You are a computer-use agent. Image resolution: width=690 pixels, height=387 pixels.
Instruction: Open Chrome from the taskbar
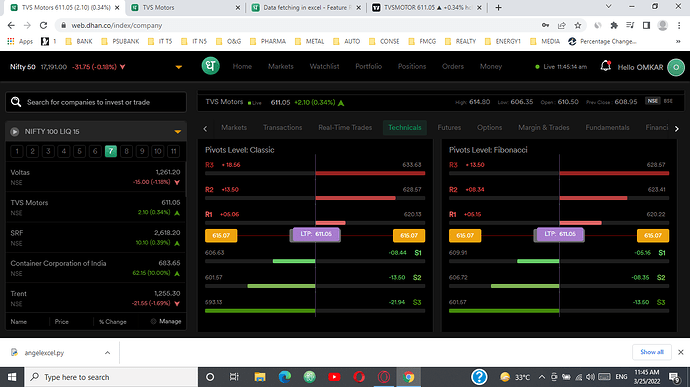pos(408,377)
